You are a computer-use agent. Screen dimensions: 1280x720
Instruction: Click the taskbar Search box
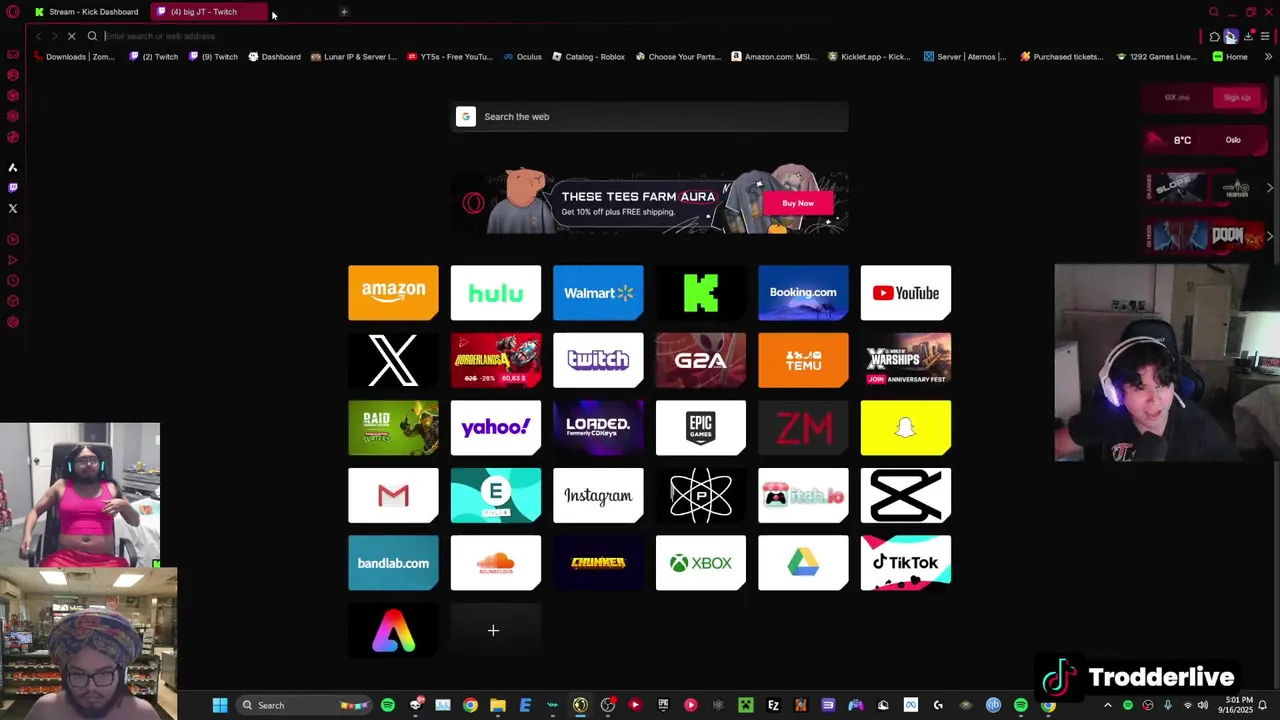[x=306, y=705]
